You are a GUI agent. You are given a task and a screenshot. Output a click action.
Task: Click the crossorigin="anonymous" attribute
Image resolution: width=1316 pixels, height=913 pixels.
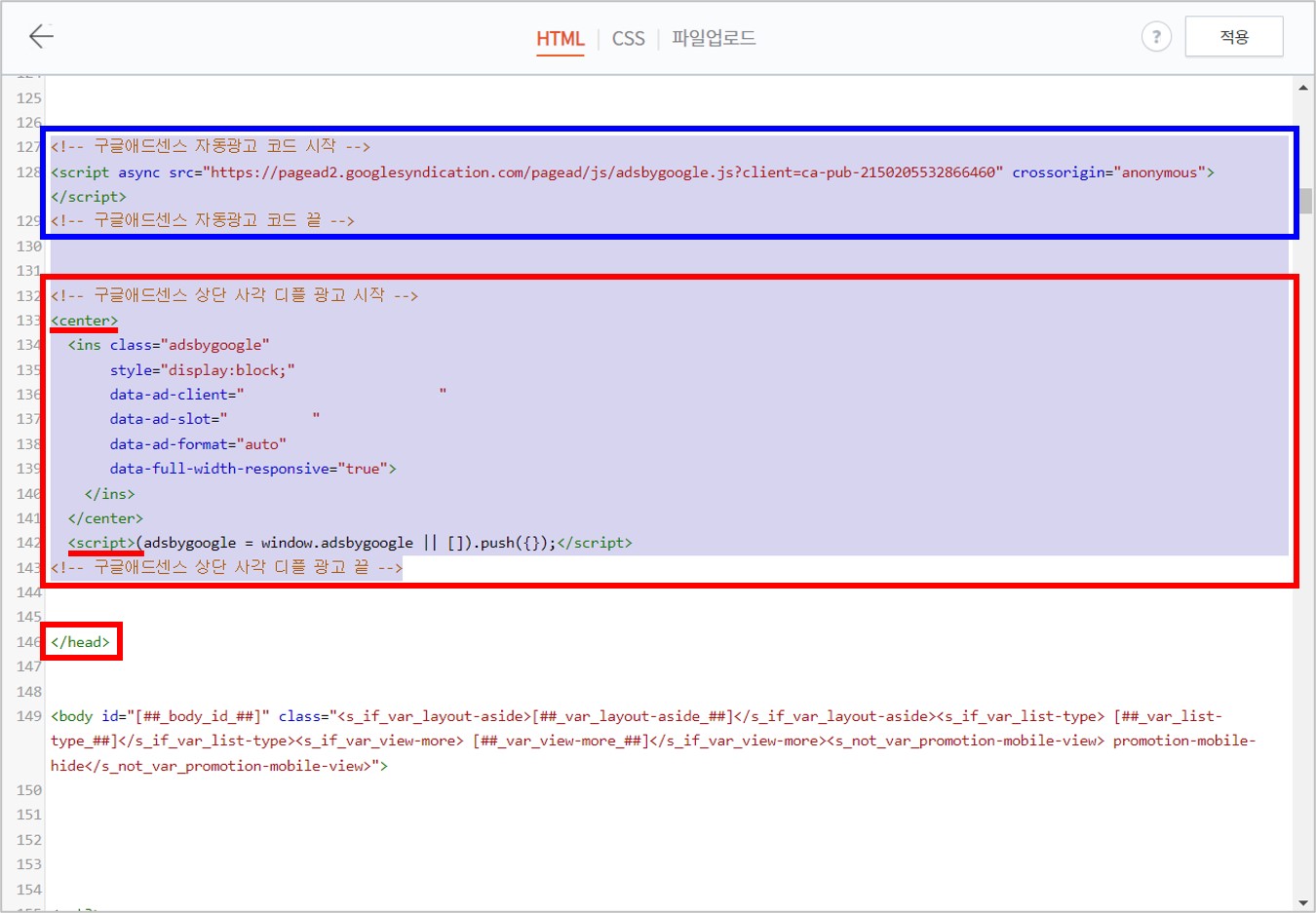1108,172
